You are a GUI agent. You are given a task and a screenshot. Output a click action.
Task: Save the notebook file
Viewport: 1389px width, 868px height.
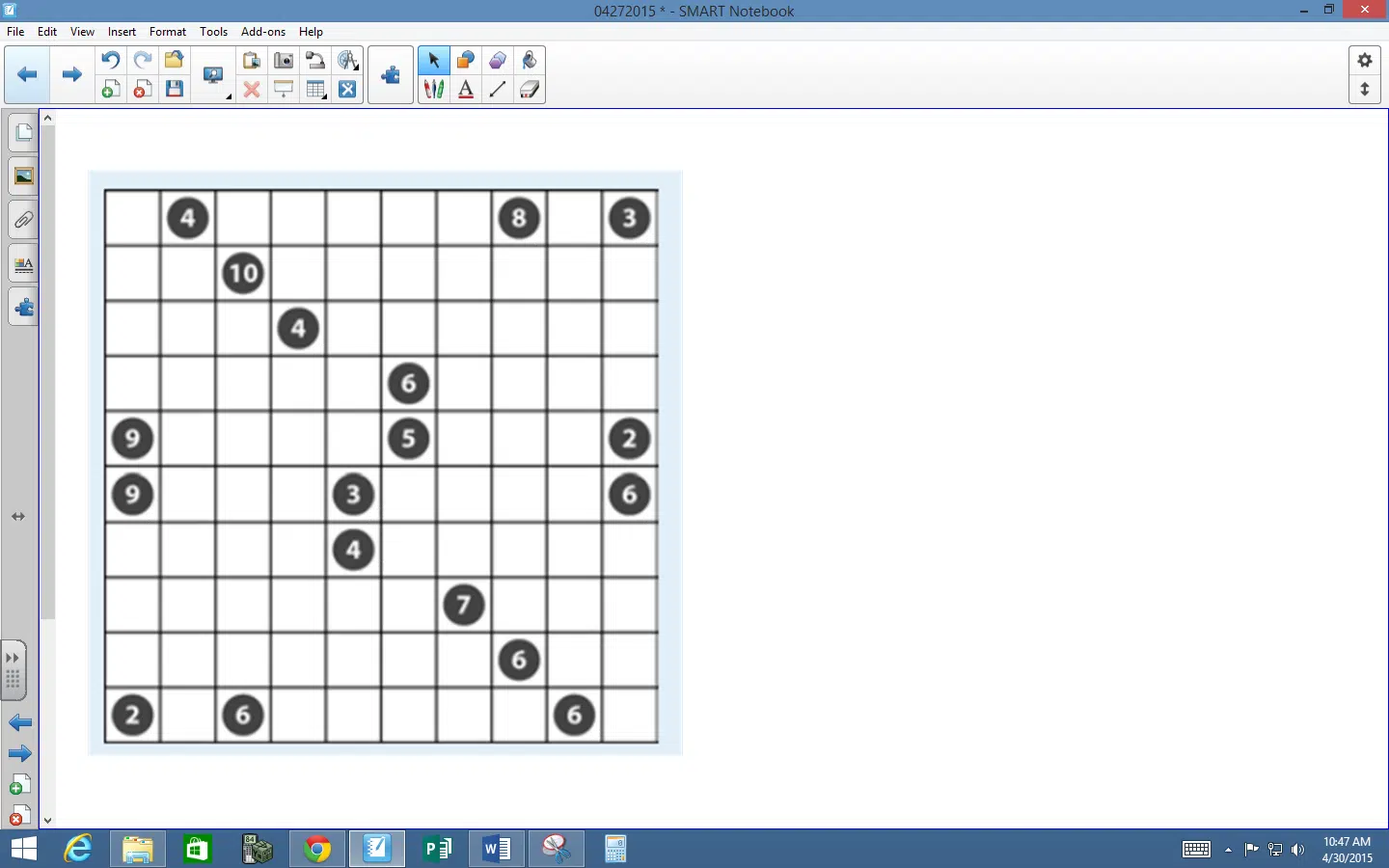175,90
